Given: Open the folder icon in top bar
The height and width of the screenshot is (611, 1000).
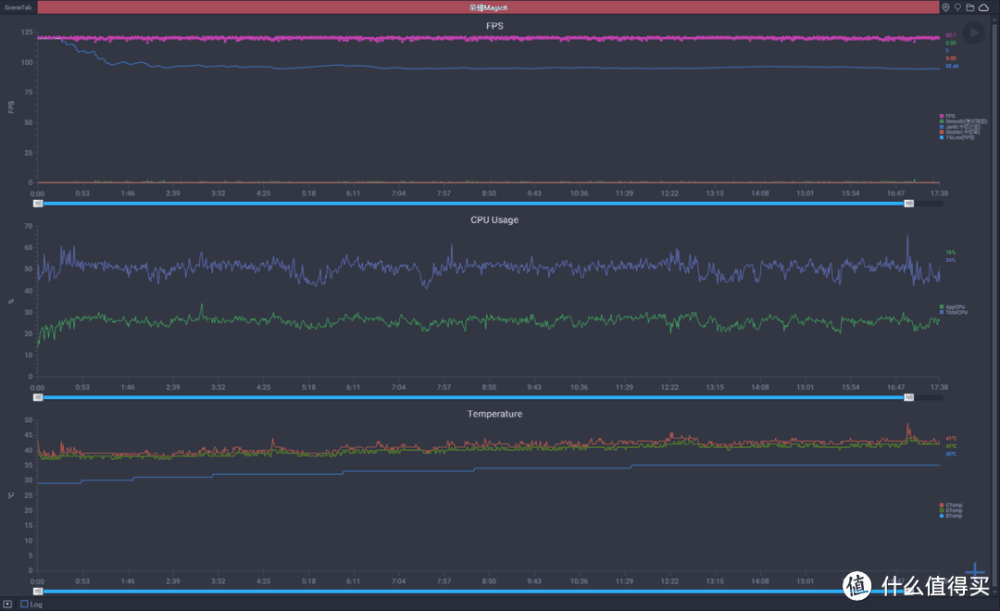Looking at the screenshot, I should (970, 7).
